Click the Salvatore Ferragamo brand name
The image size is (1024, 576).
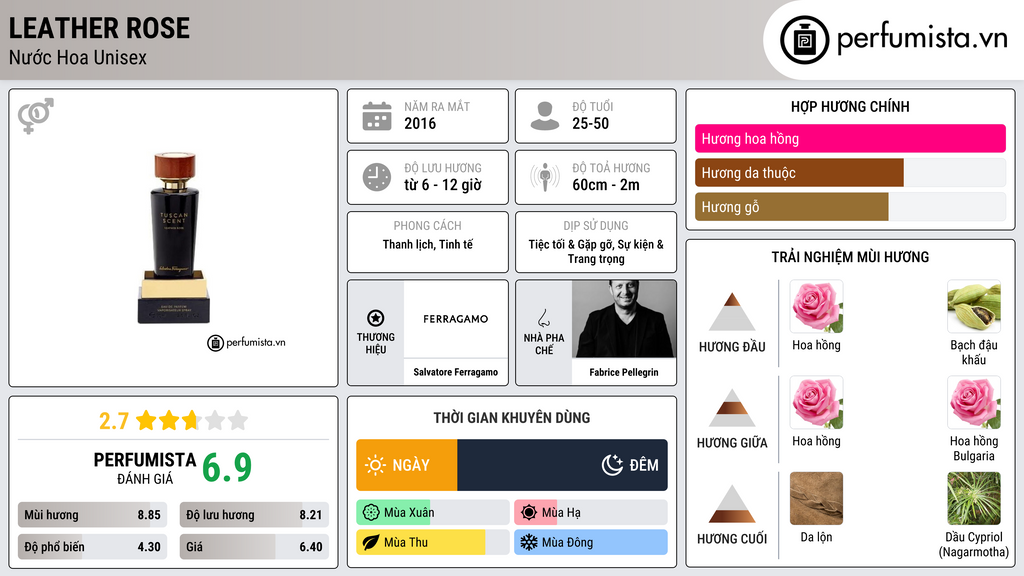[455, 372]
